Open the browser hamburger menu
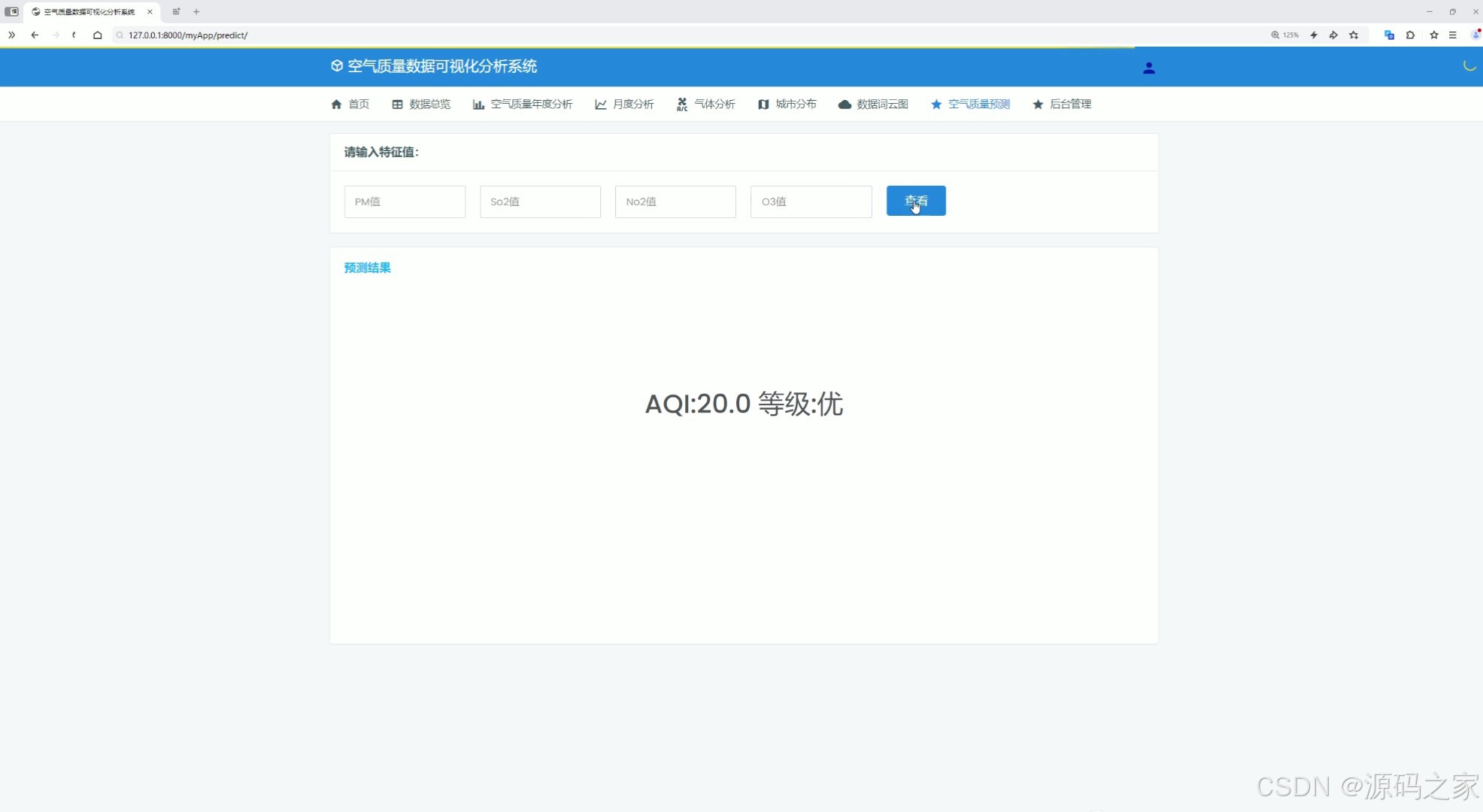This screenshot has width=1483, height=812. (1454, 35)
